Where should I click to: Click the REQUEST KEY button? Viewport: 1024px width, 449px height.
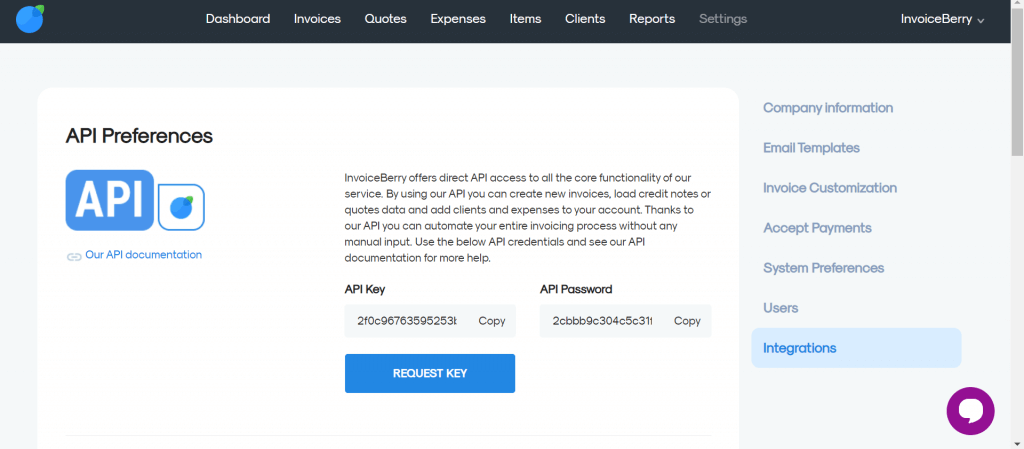[430, 373]
